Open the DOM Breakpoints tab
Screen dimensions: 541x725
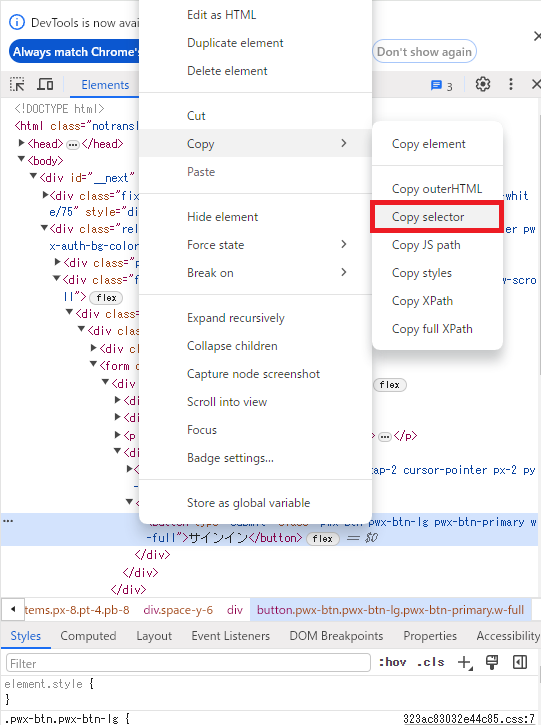[x=336, y=636]
